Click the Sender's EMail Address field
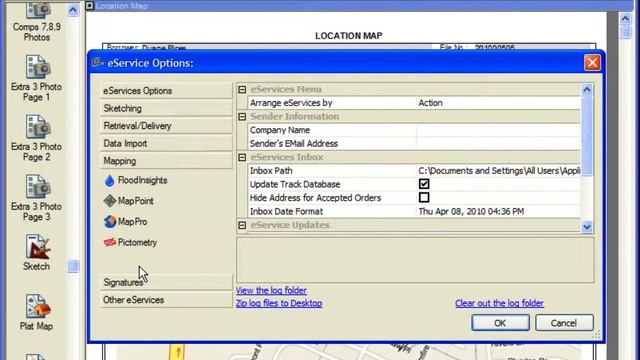 click(x=498, y=144)
